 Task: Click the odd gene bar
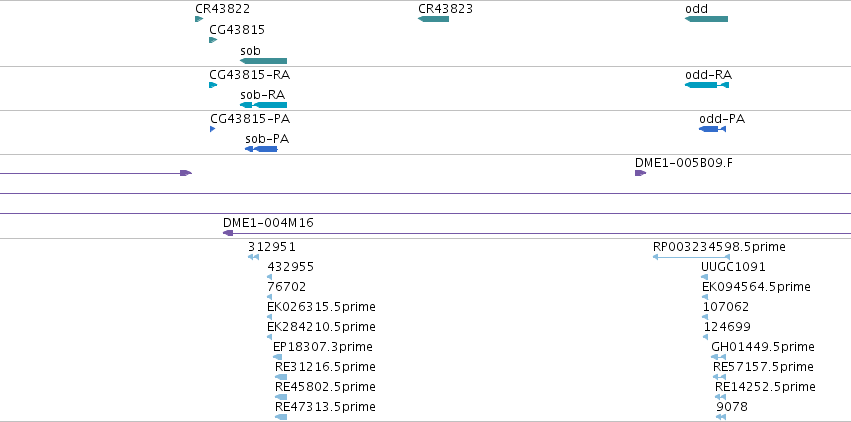[707, 19]
